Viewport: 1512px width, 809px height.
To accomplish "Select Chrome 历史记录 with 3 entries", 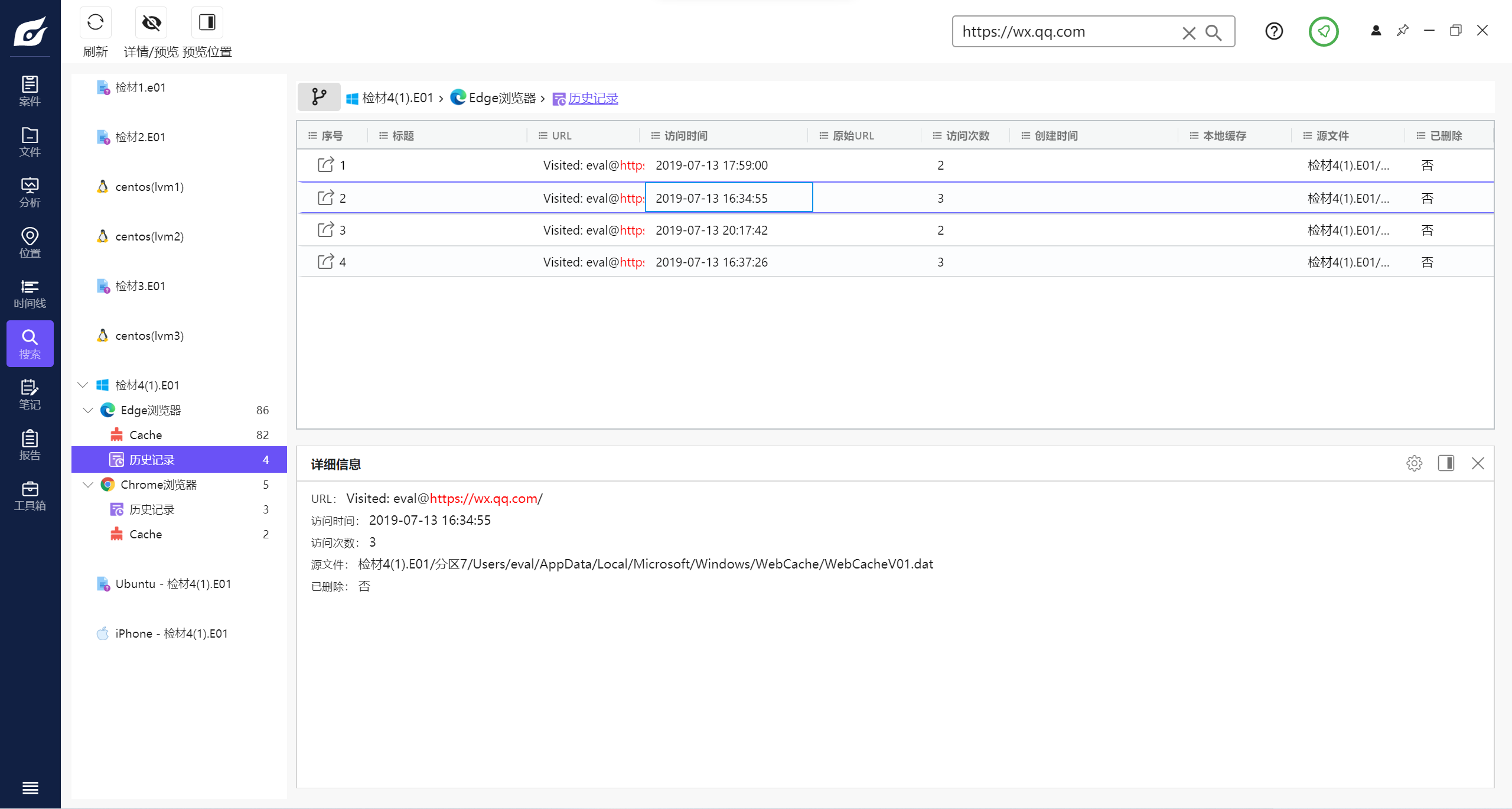I will (x=179, y=509).
